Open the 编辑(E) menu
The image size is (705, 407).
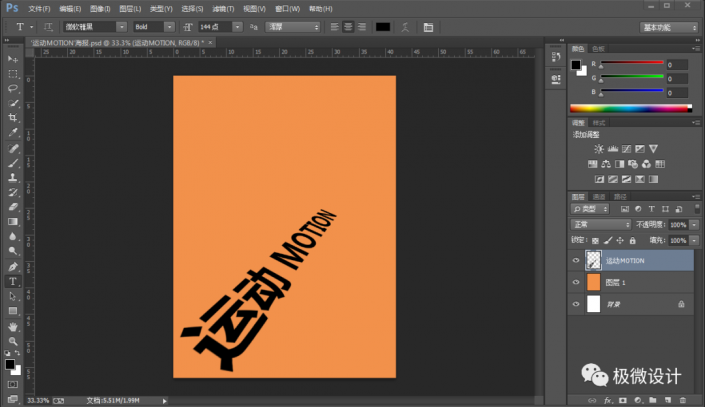point(70,9)
